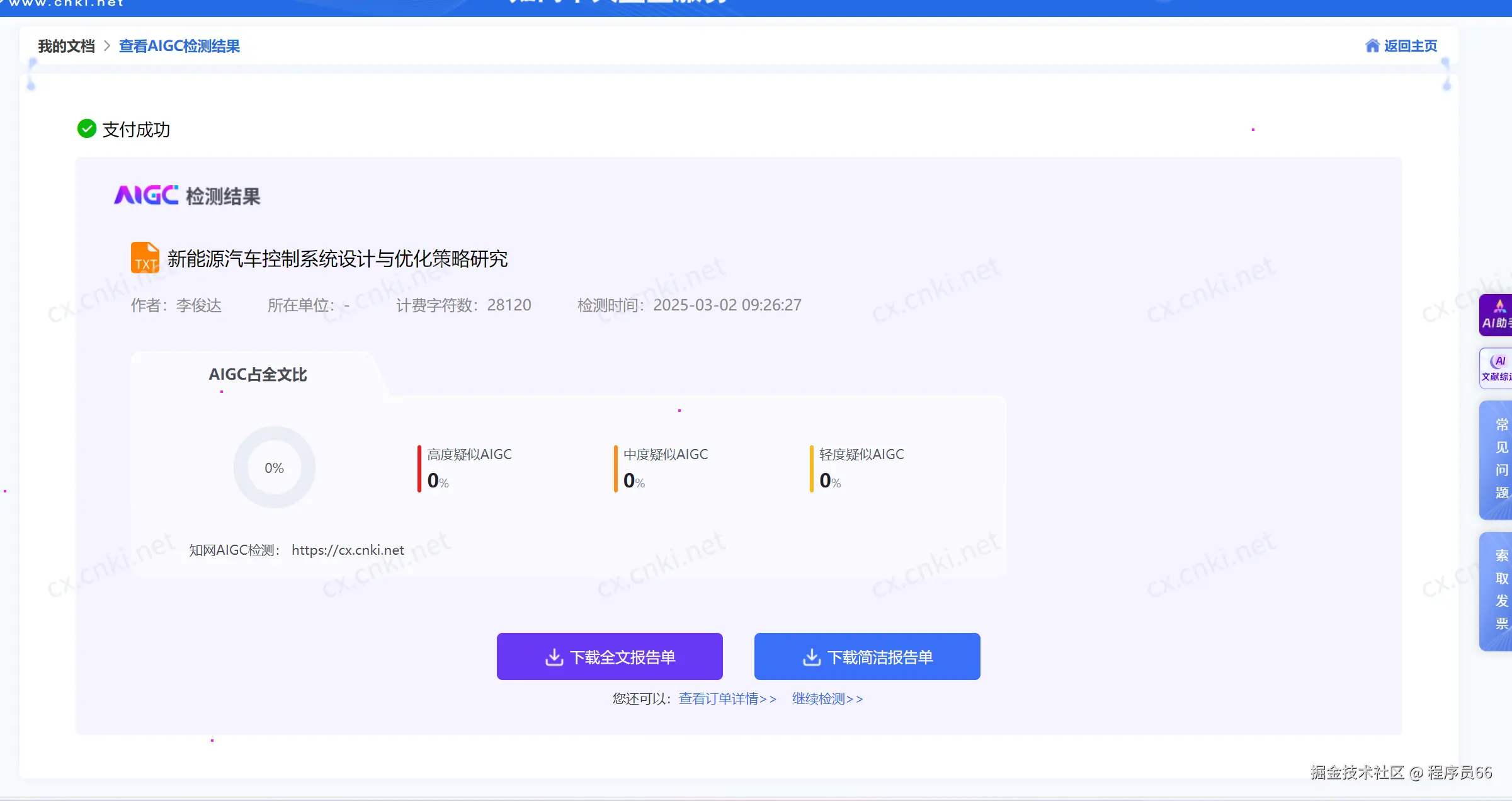Click 查看AIGC检测结果 breadcrumb item
This screenshot has height=801, width=1512.
point(179,46)
